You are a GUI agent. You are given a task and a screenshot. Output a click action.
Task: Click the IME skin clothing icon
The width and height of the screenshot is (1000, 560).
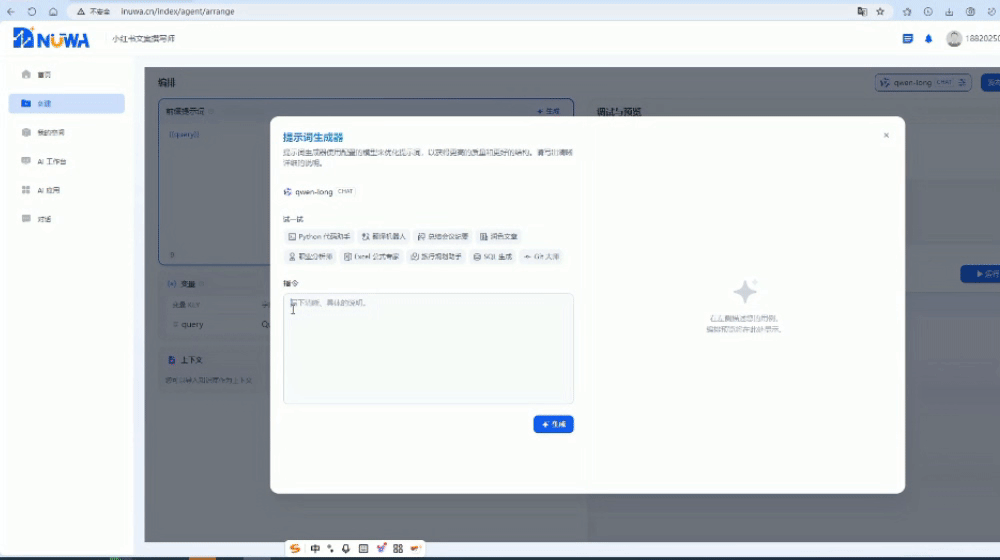(381, 549)
